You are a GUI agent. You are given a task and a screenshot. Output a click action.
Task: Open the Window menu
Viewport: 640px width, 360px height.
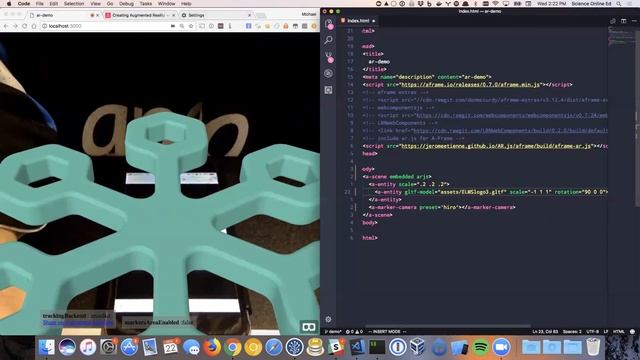point(167,4)
